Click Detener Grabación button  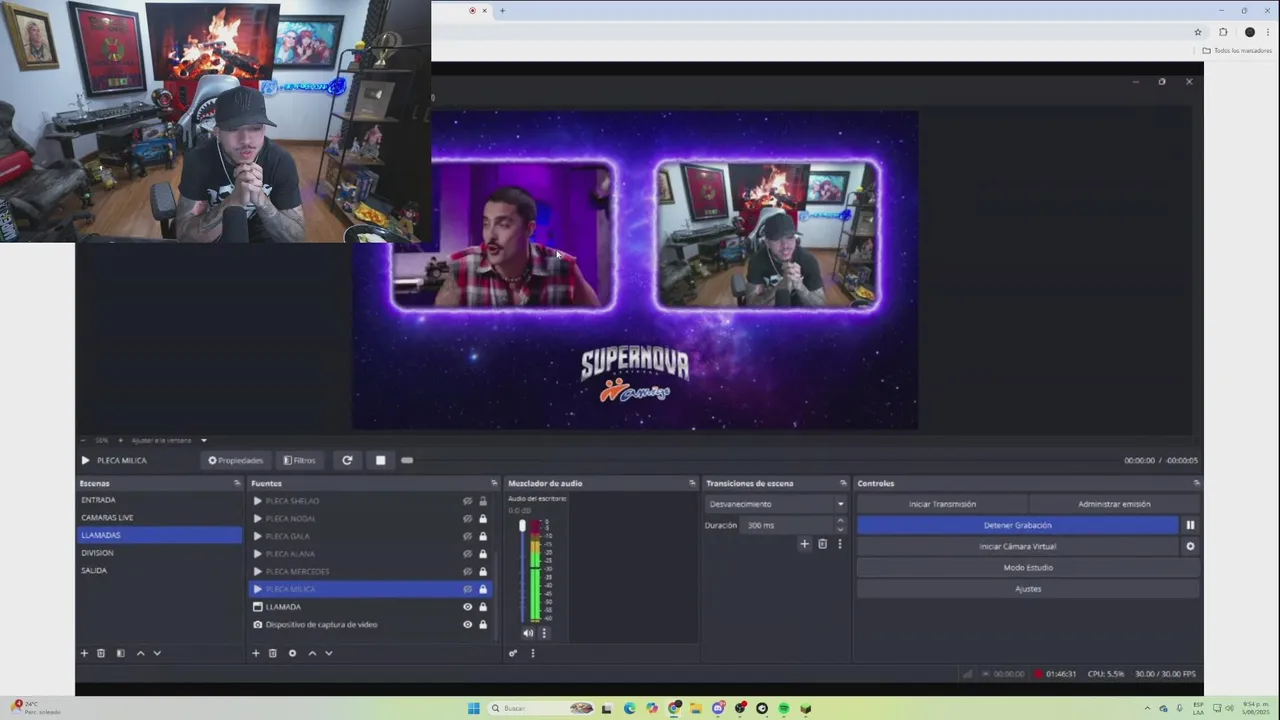(1018, 525)
